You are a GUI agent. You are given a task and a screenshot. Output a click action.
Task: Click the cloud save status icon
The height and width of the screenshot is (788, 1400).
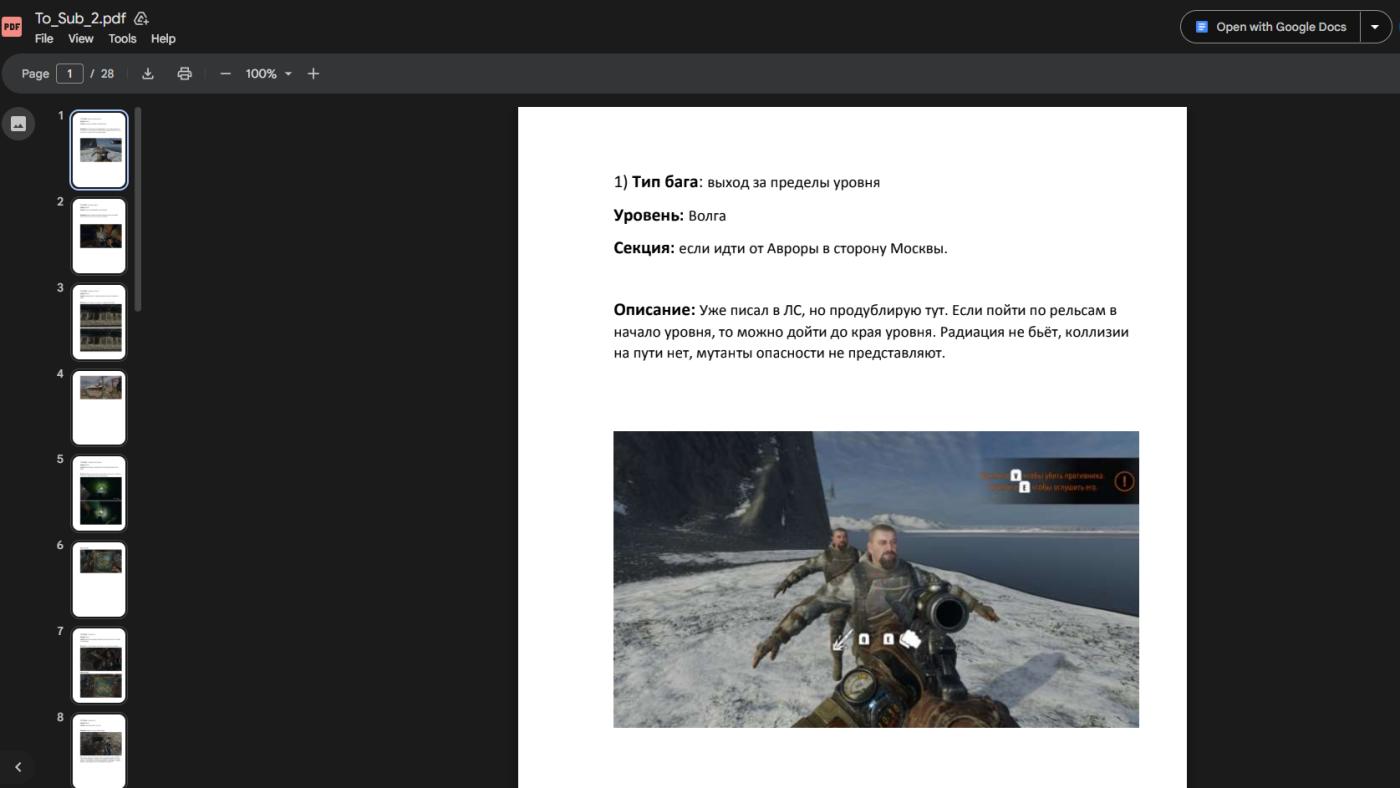(x=141, y=18)
